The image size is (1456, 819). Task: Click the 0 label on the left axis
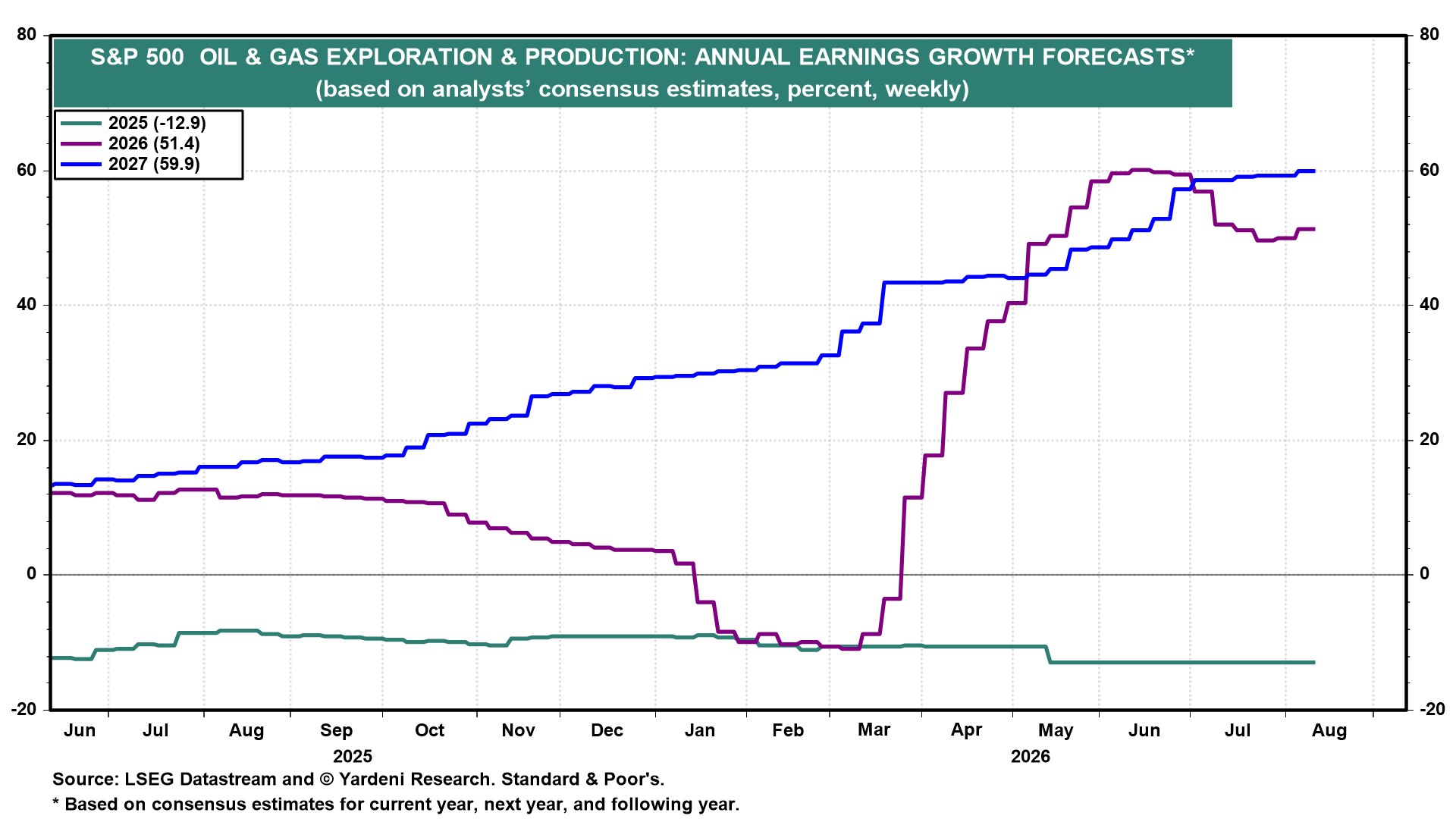coord(32,574)
